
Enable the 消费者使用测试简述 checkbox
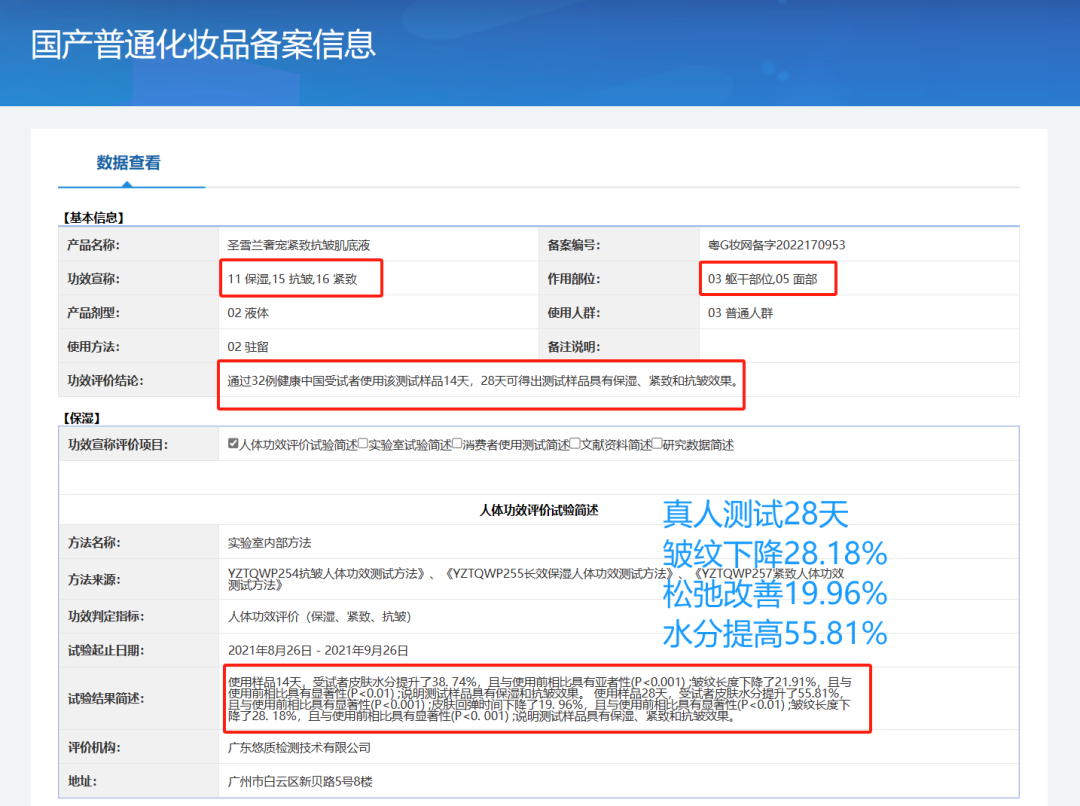[457, 444]
